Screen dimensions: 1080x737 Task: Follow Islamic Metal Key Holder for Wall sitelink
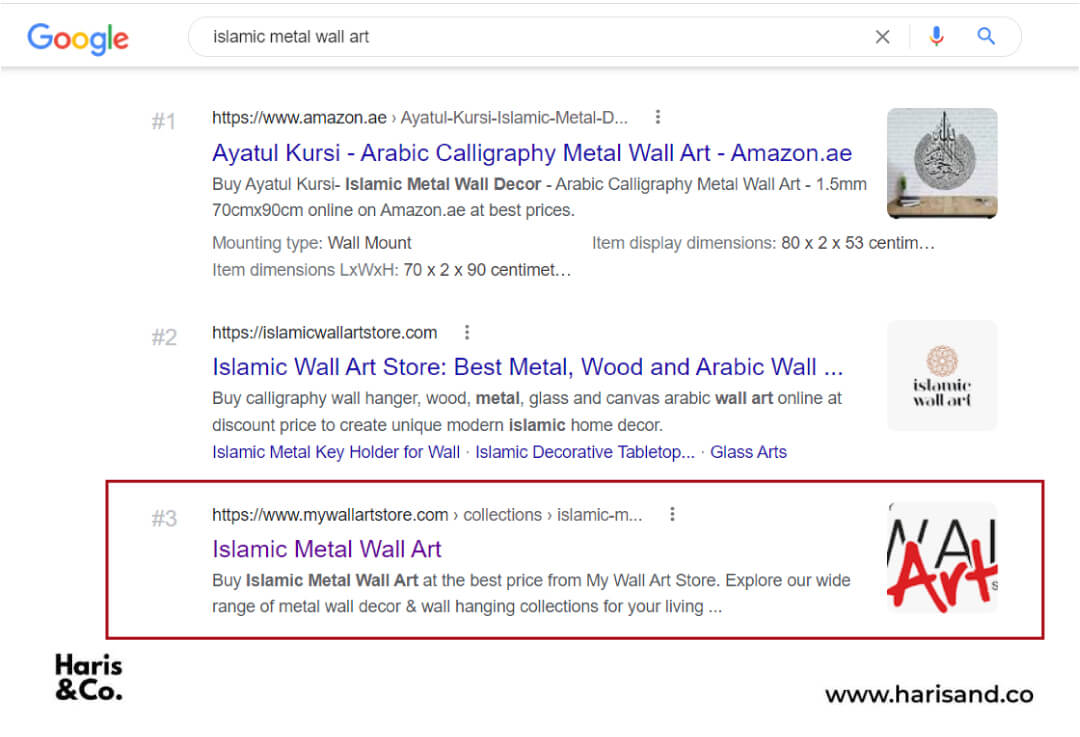[335, 452]
